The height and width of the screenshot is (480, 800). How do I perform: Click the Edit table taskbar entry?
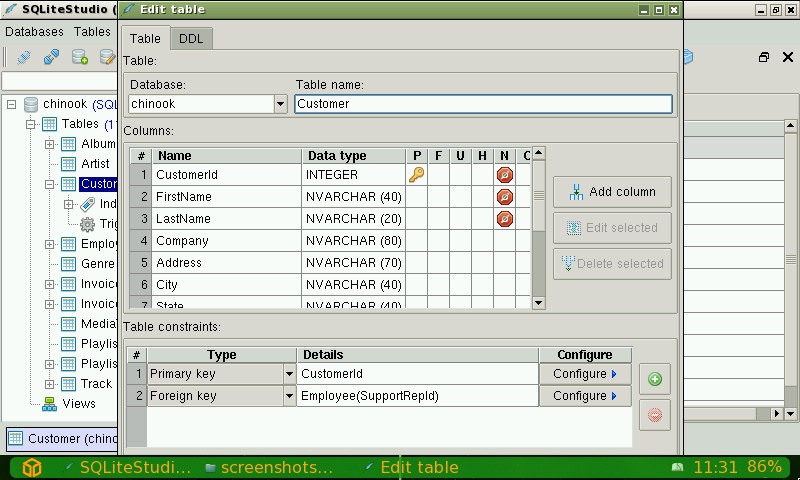tap(412, 467)
